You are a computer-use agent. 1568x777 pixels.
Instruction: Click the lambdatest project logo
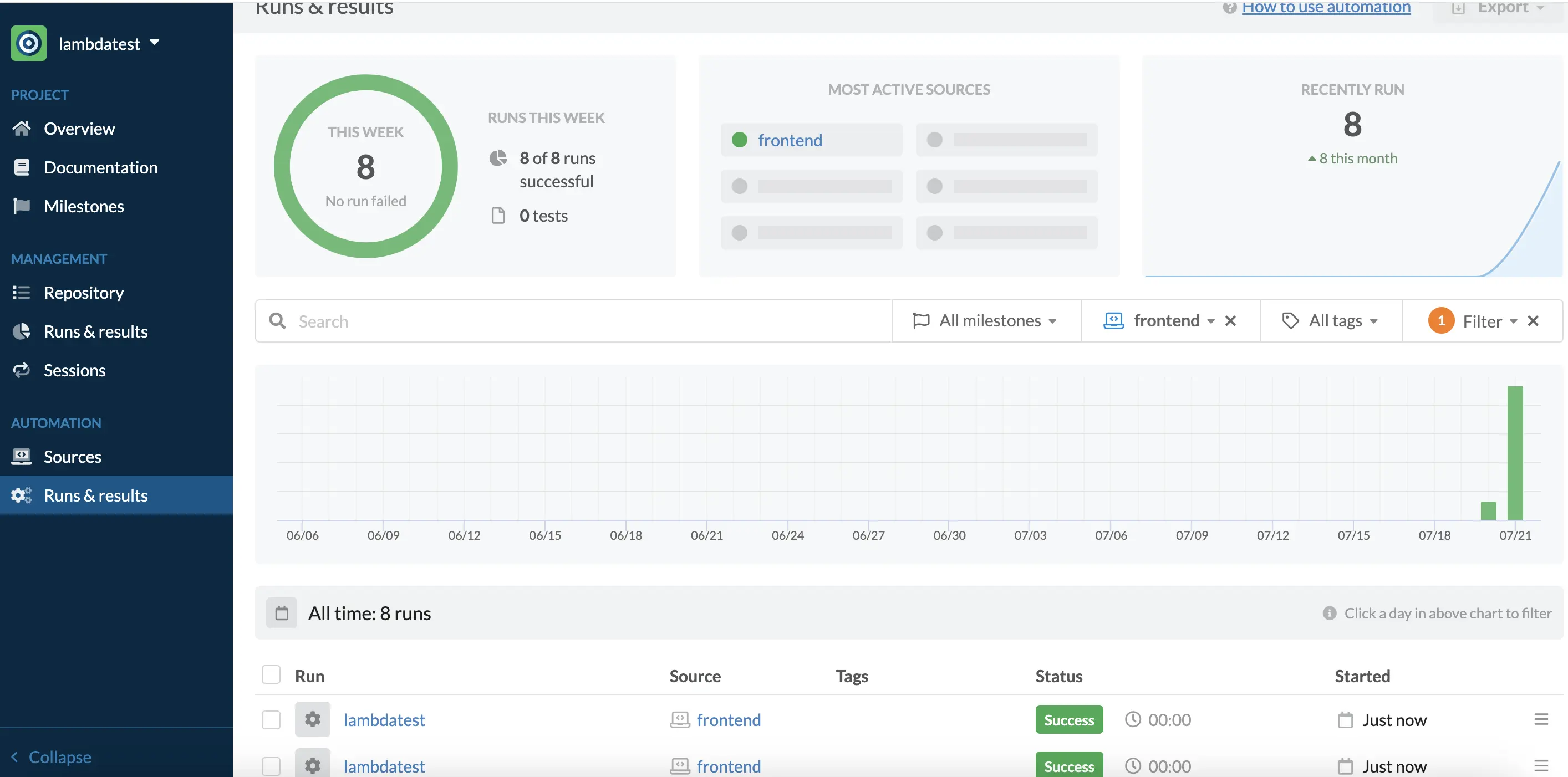pyautogui.click(x=28, y=43)
